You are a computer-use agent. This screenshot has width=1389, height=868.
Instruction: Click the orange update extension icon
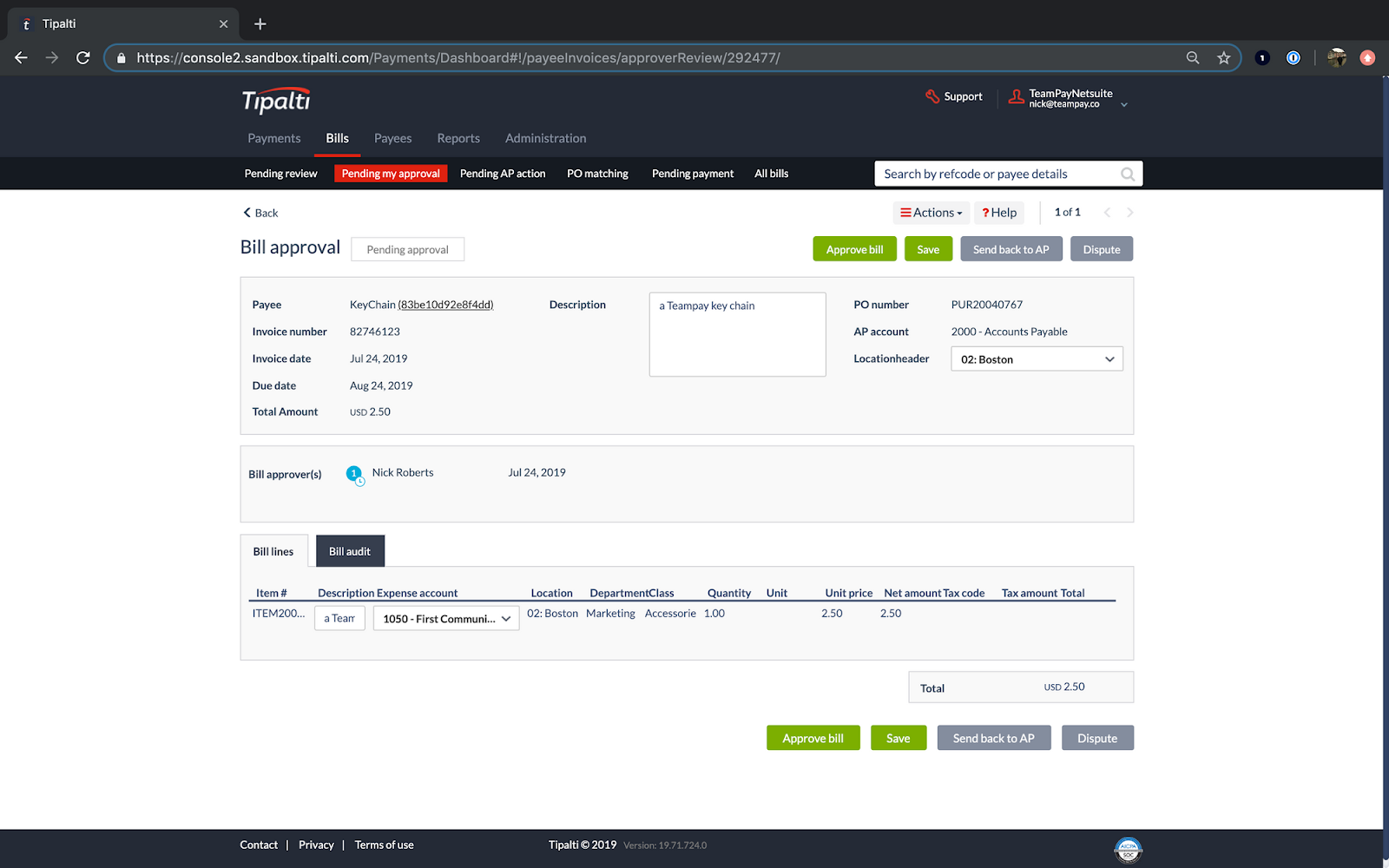click(1367, 58)
